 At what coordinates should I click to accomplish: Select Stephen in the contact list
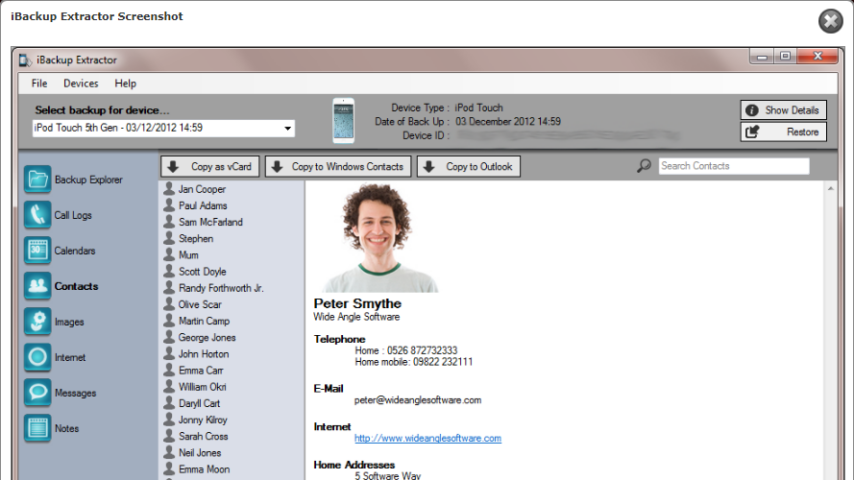196,238
